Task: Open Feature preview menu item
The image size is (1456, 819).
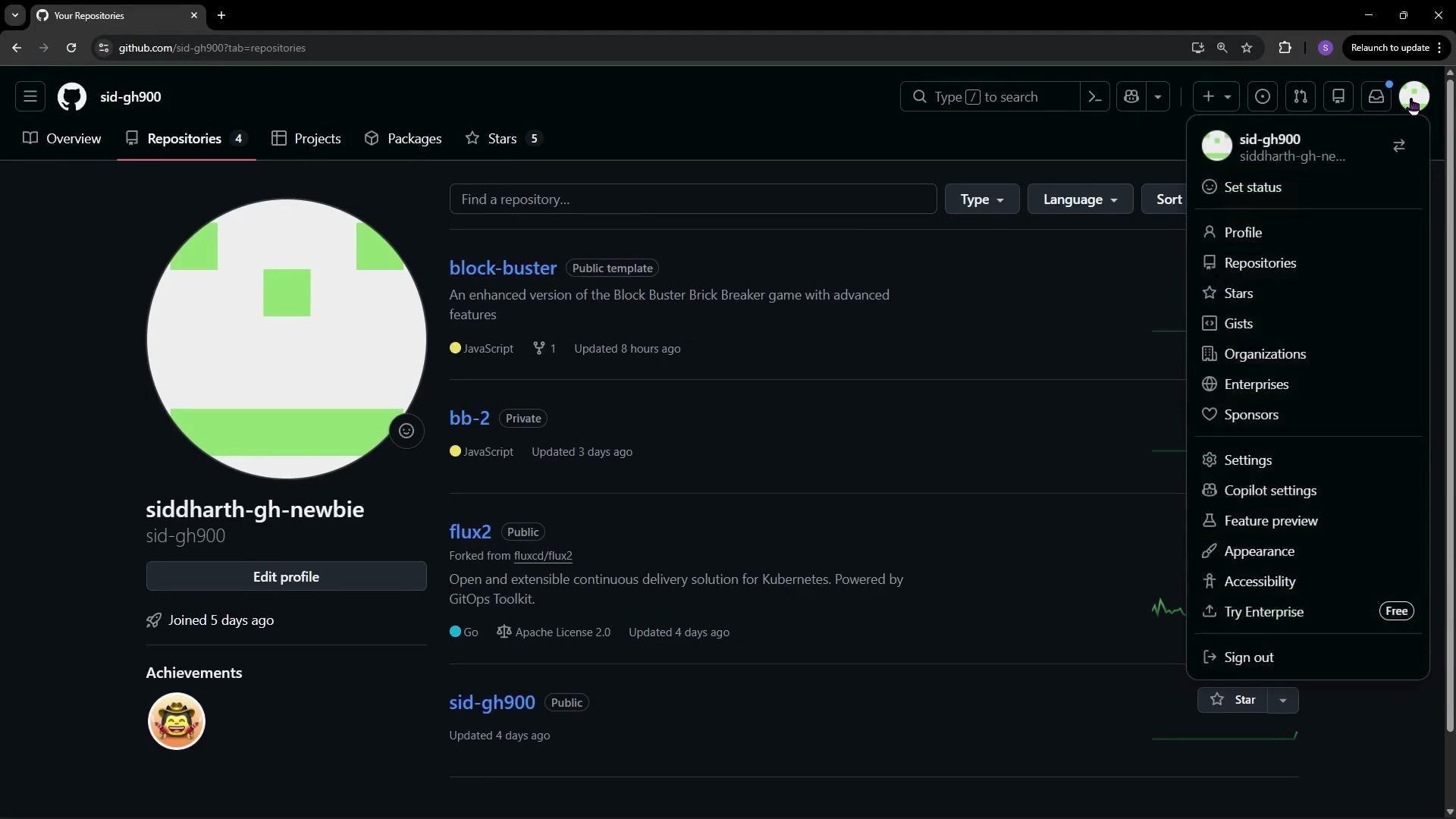Action: click(1308, 520)
